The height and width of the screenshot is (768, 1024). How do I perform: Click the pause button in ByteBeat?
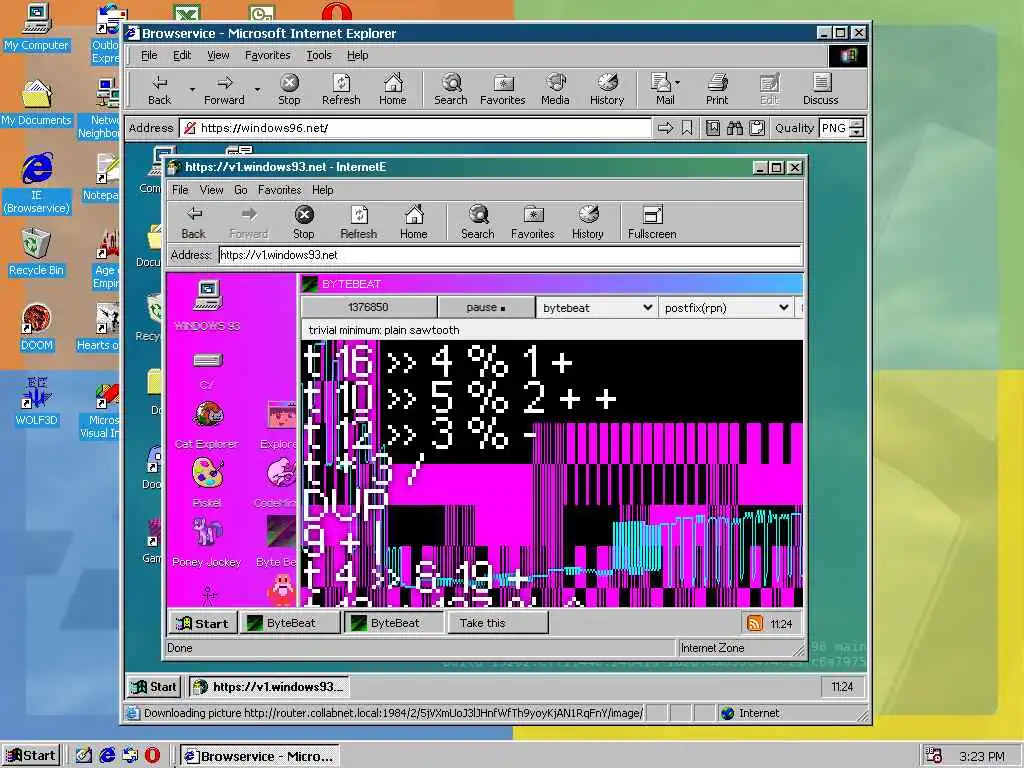(x=485, y=307)
